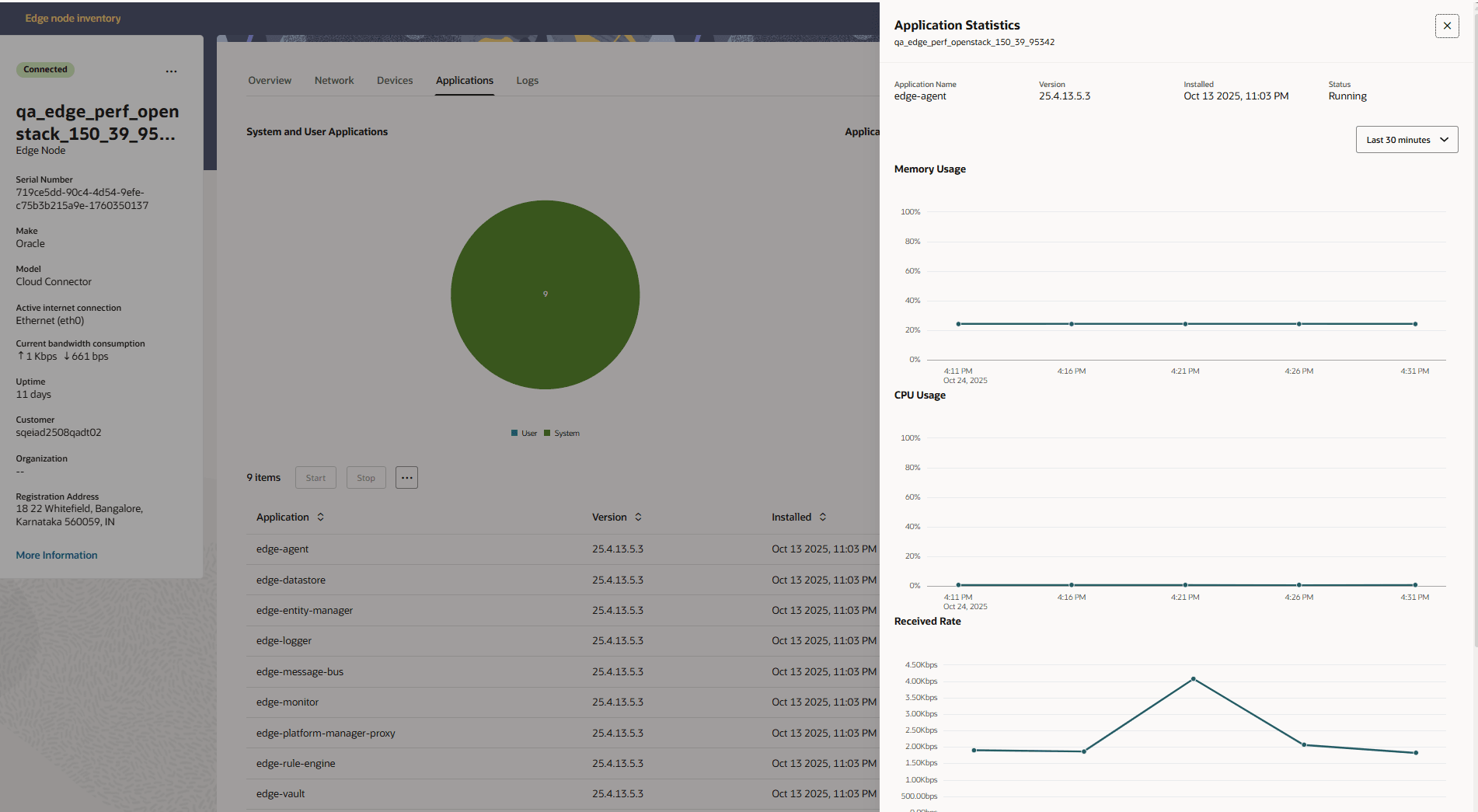Image resolution: width=1478 pixels, height=812 pixels.
Task: Select the edge-monitor application entry
Action: point(288,702)
